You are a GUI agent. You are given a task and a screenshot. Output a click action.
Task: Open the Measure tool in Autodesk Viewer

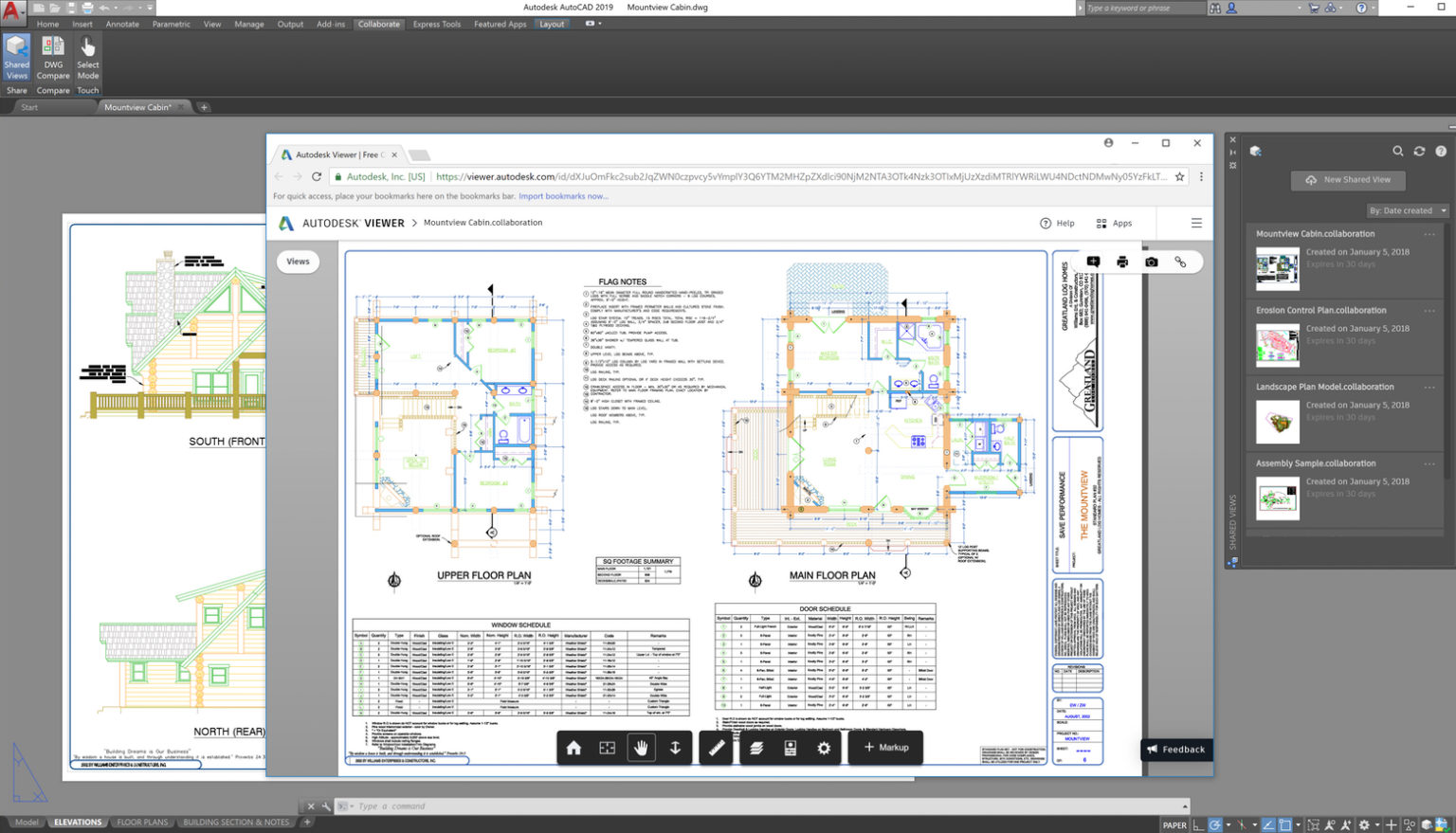point(716,748)
